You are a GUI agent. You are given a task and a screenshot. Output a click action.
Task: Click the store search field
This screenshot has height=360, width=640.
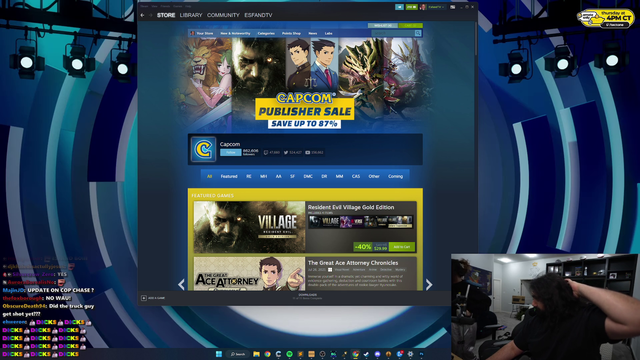coord(393,33)
